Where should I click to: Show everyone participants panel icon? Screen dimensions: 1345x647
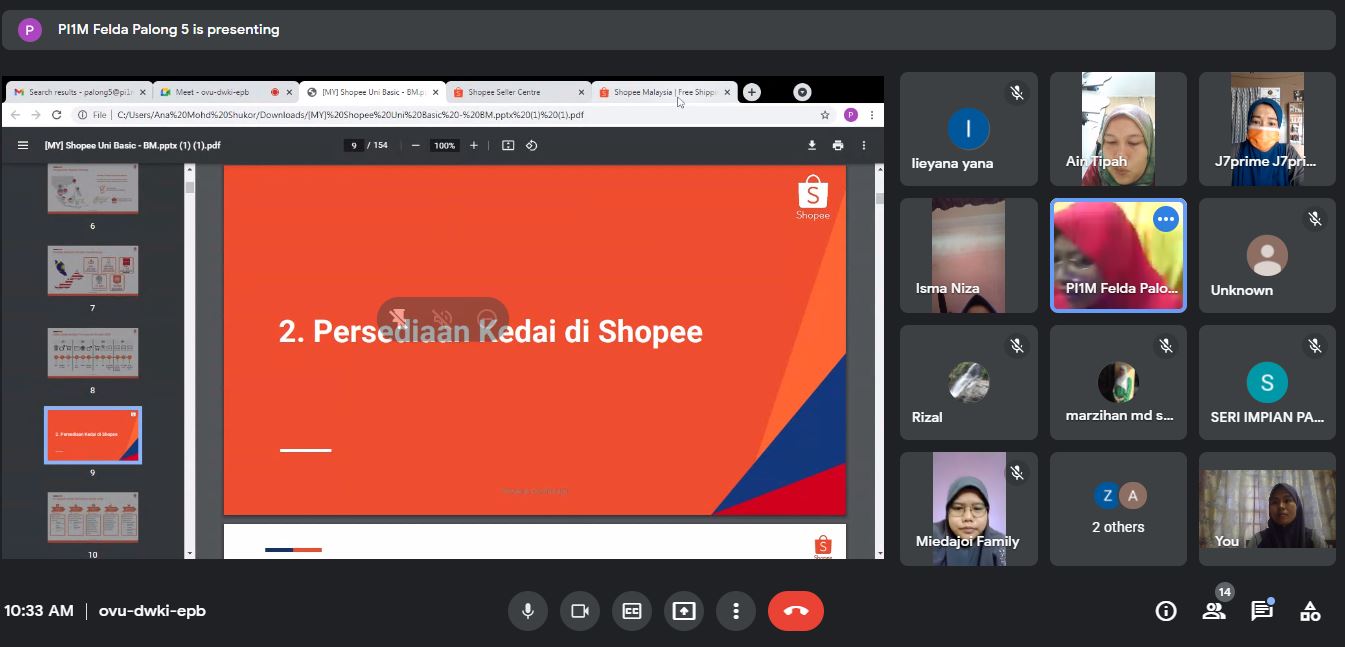tap(1214, 611)
